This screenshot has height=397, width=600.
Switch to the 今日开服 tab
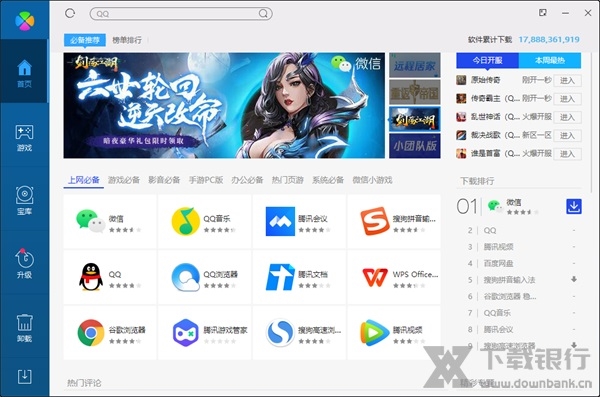pos(487,60)
